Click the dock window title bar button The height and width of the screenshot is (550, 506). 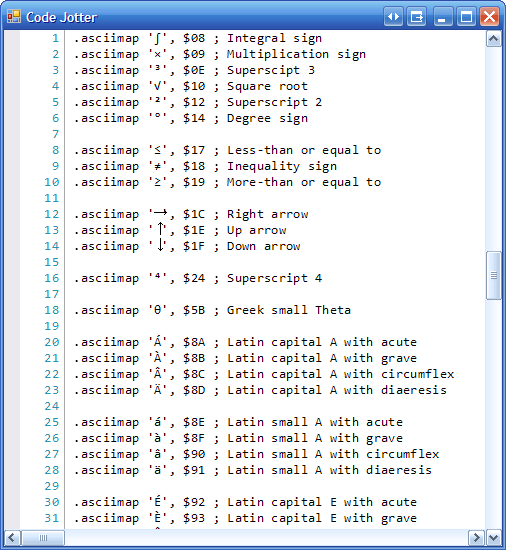[416, 16]
